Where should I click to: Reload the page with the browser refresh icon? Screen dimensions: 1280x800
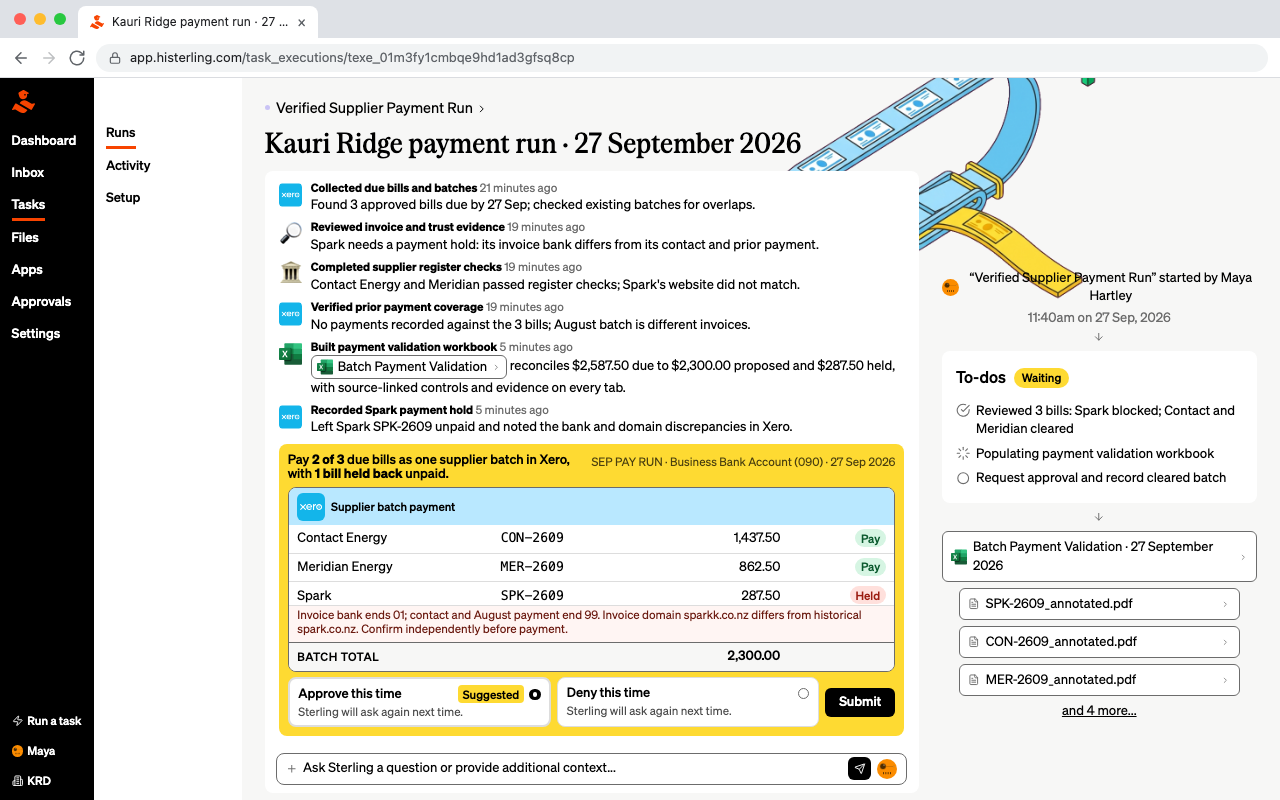[77, 58]
